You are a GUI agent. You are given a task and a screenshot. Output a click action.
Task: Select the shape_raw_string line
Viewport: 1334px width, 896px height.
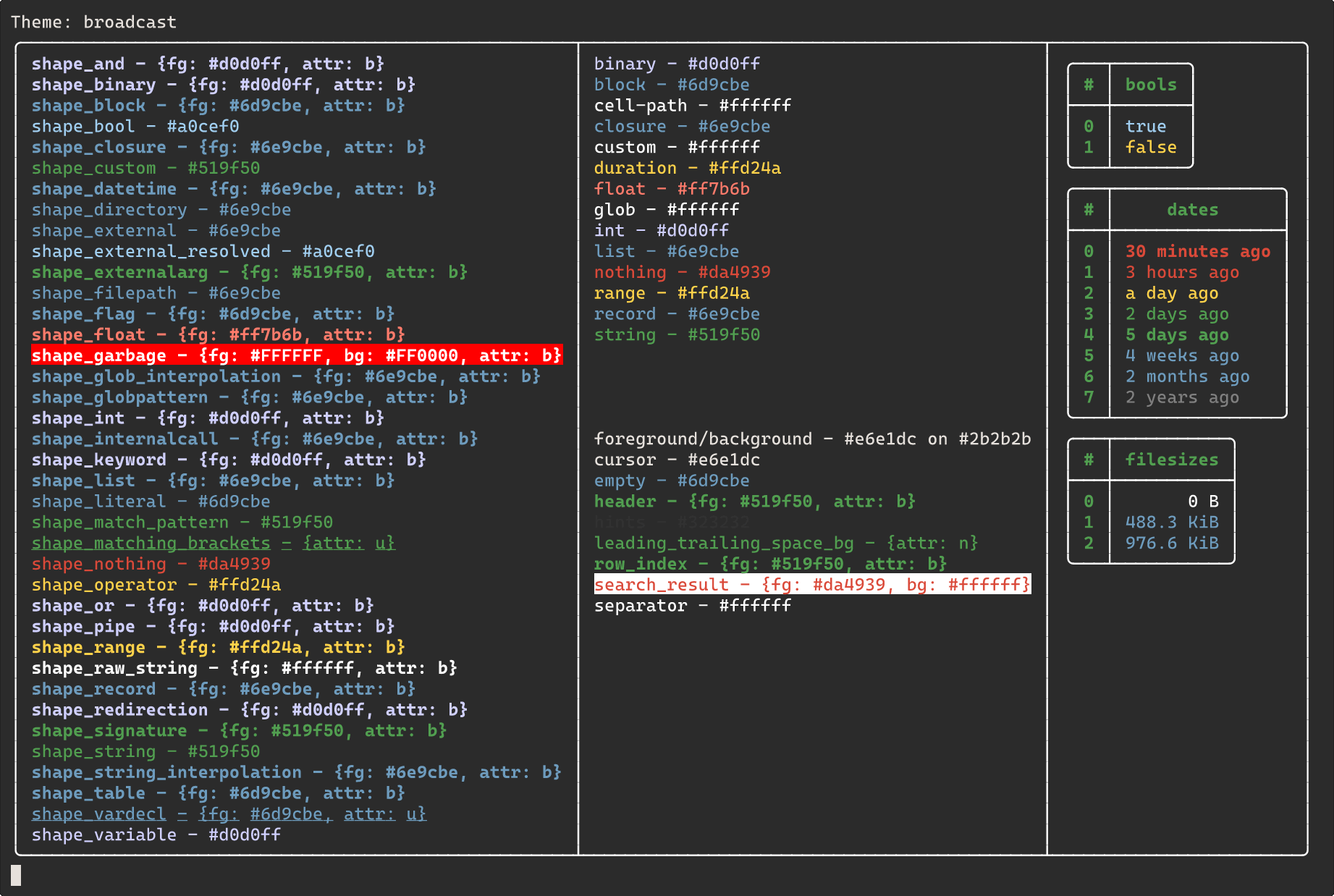[245, 669]
